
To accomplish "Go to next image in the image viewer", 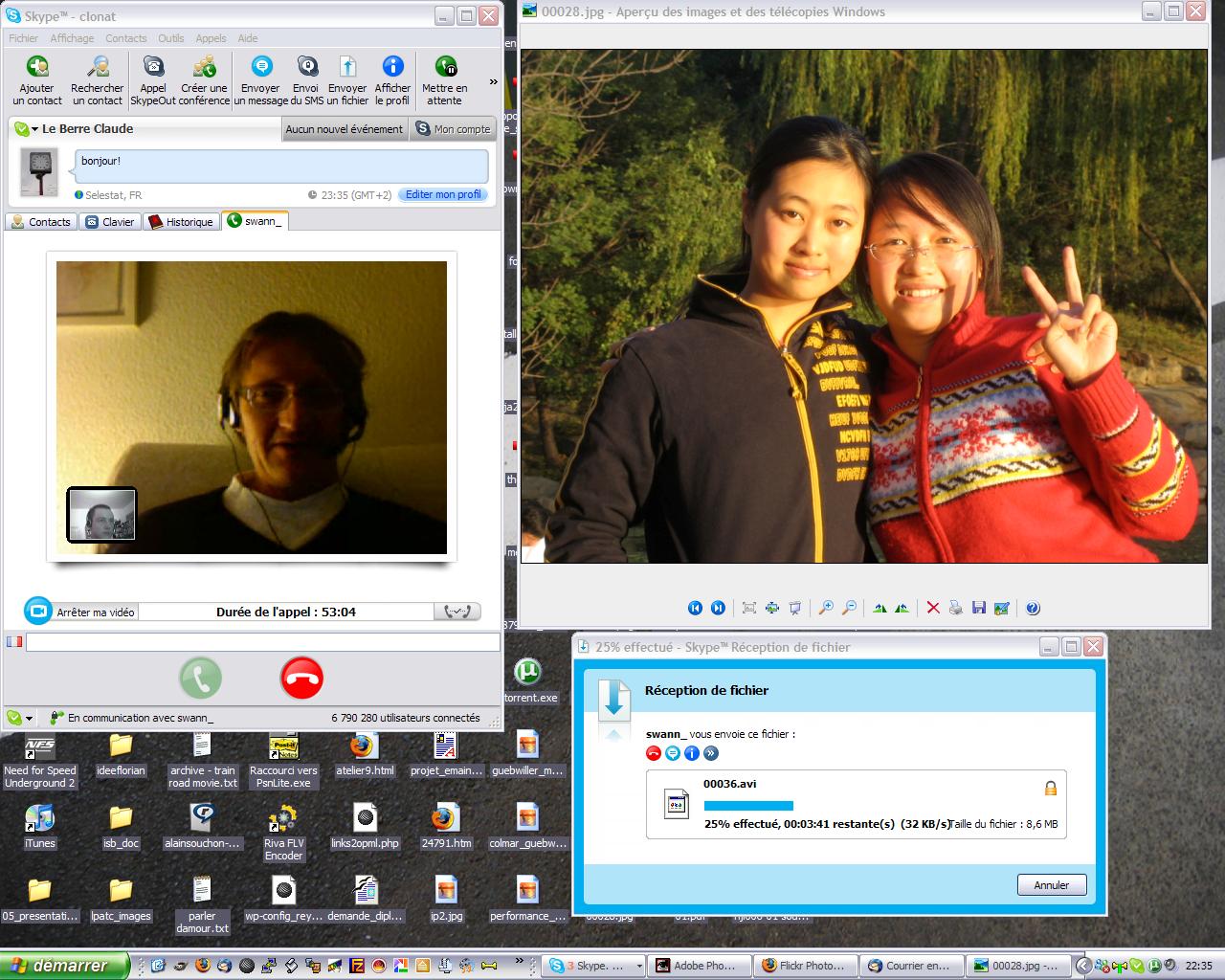I will [x=718, y=608].
